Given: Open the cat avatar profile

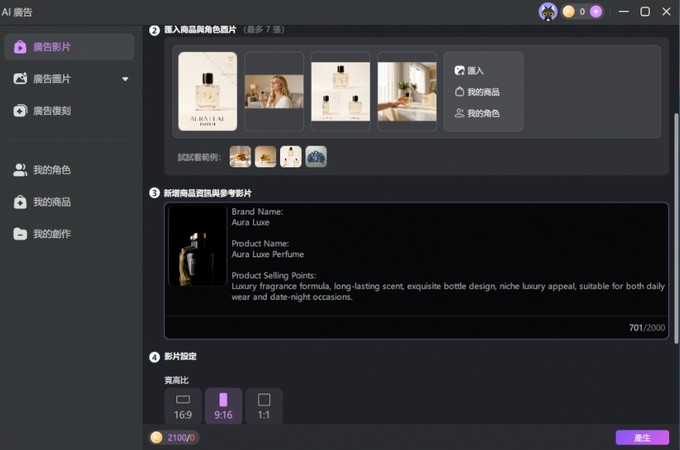Looking at the screenshot, I should click(x=548, y=12).
